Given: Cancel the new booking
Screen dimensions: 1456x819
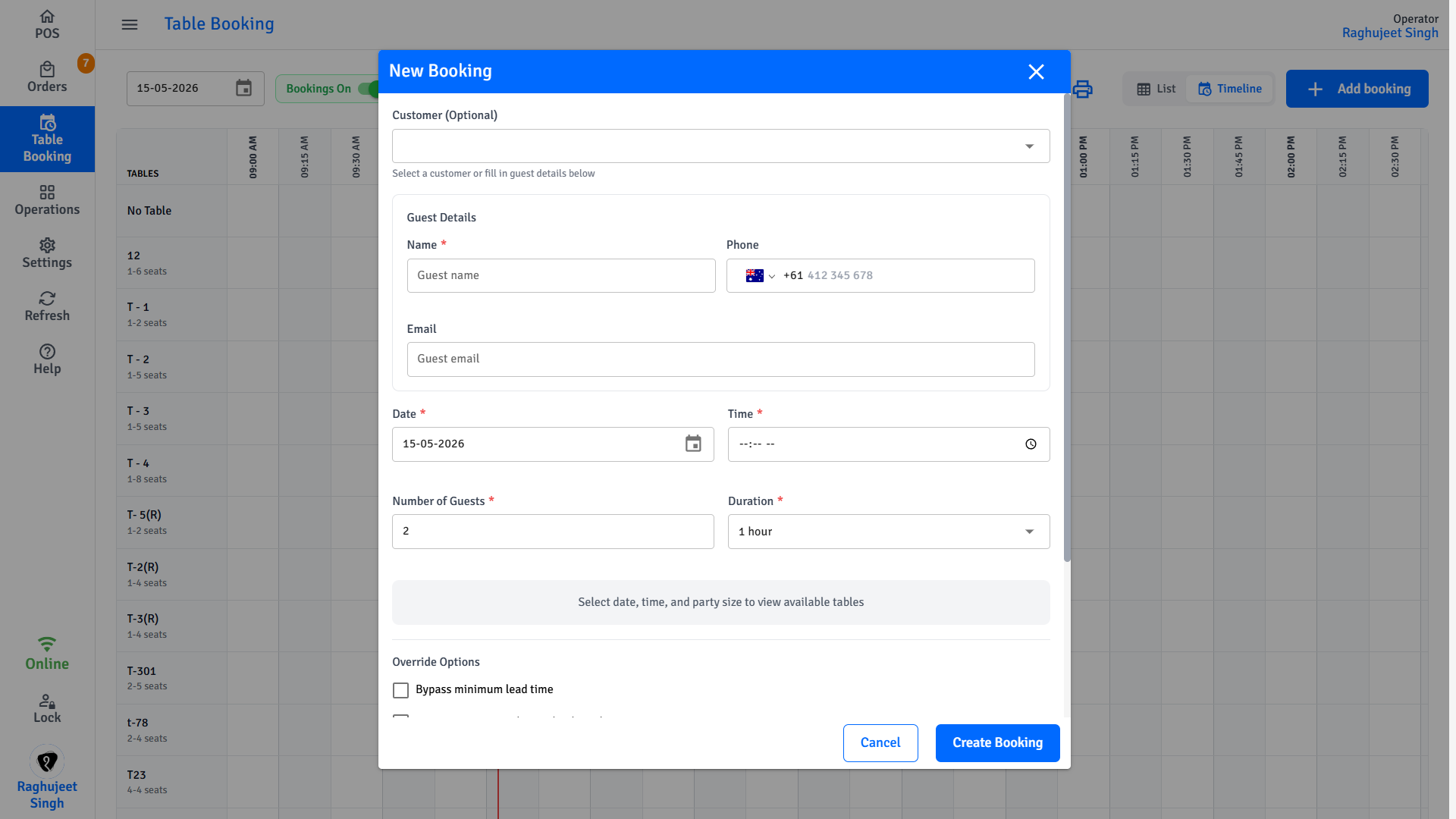Looking at the screenshot, I should pos(880,743).
